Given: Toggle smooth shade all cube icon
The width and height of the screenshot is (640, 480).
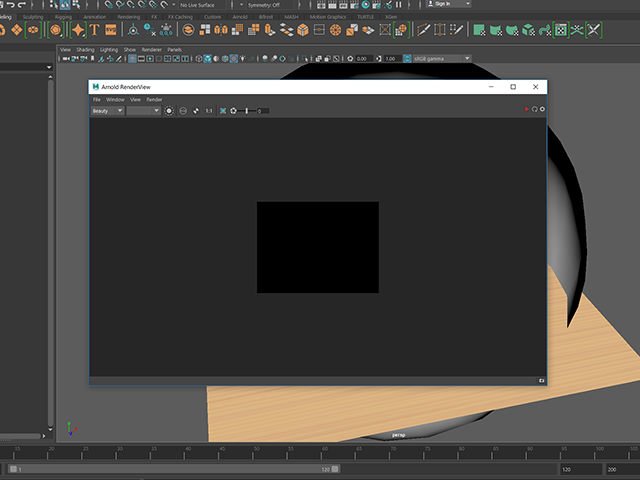Looking at the screenshot, I should click(207, 59).
